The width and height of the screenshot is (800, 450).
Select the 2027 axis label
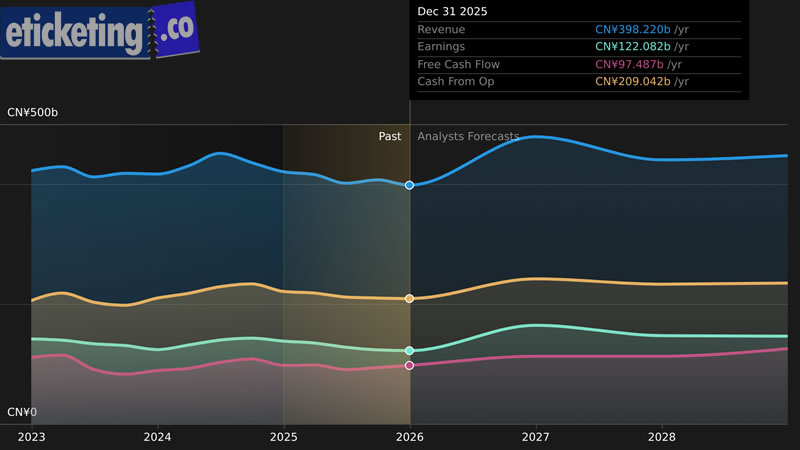coord(536,437)
